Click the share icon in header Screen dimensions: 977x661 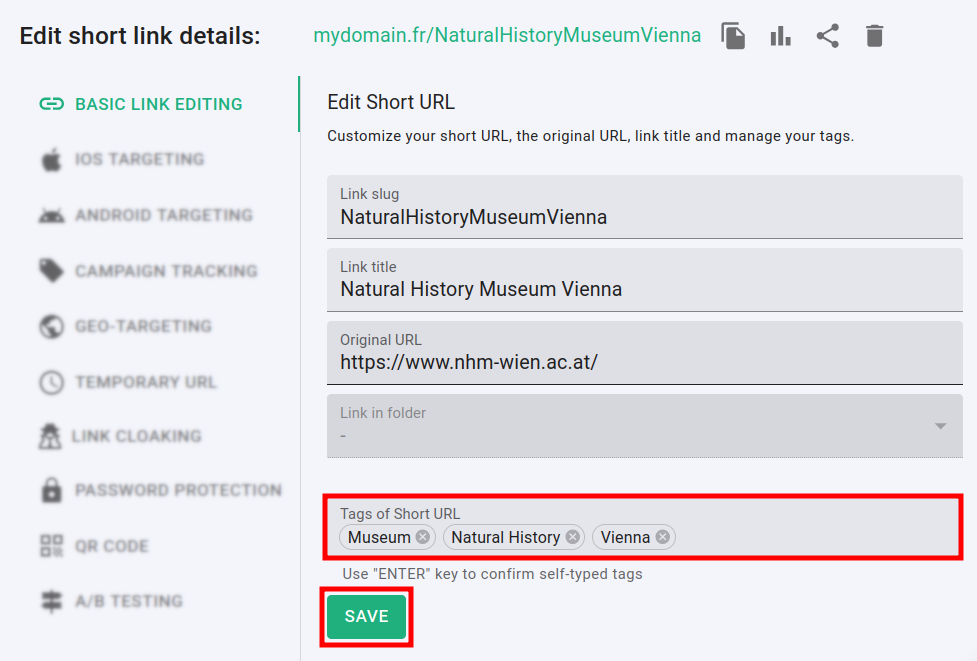coord(827,37)
